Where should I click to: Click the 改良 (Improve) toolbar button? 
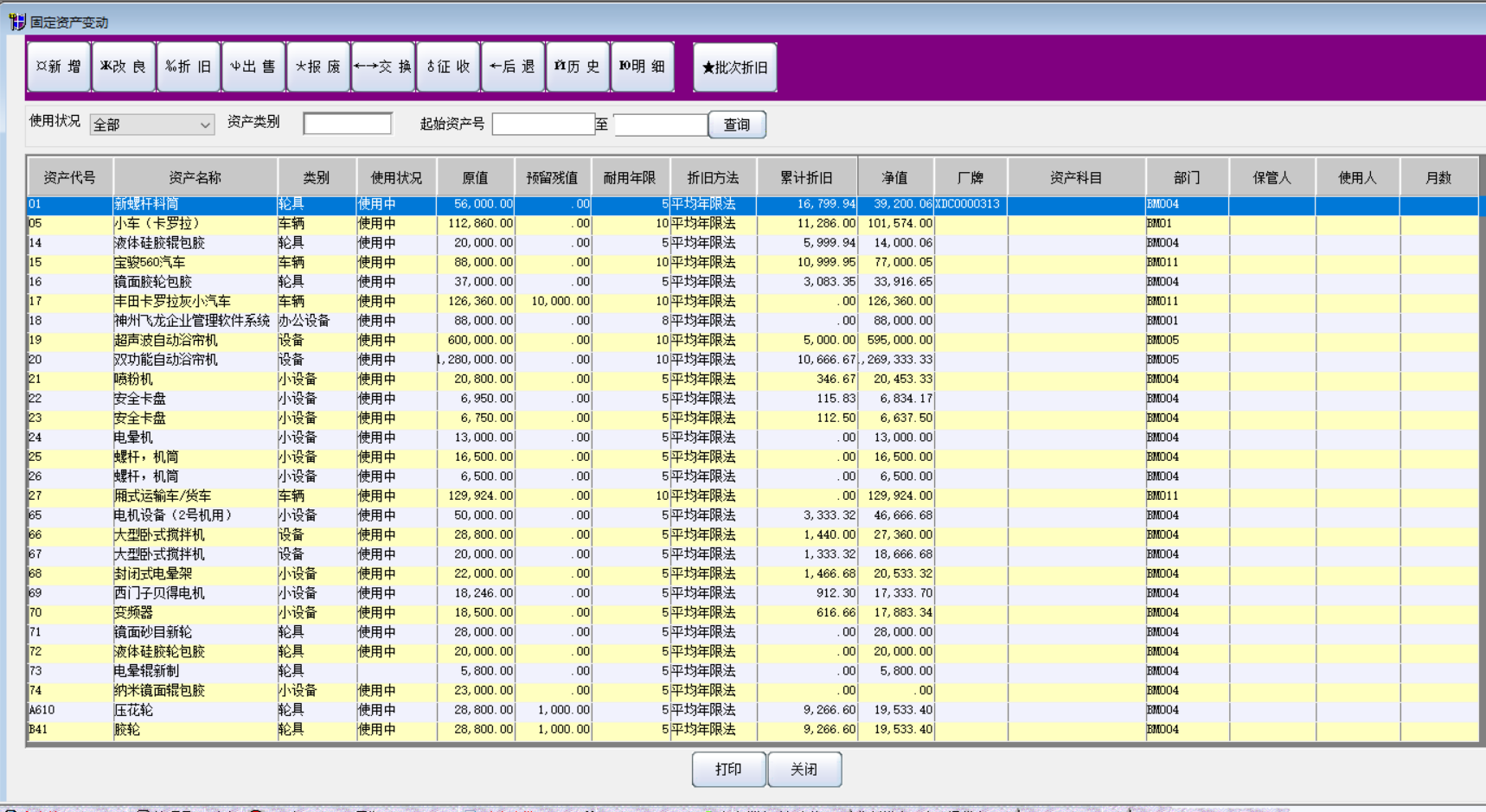(x=124, y=67)
